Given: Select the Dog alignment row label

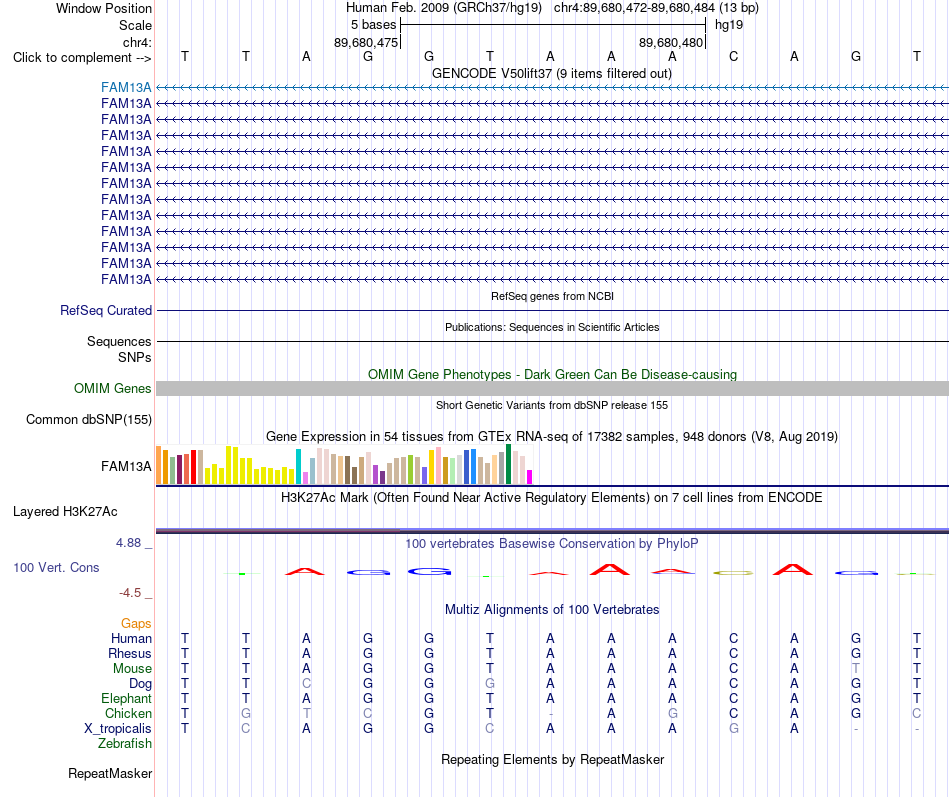Looking at the screenshot, I should [140, 684].
